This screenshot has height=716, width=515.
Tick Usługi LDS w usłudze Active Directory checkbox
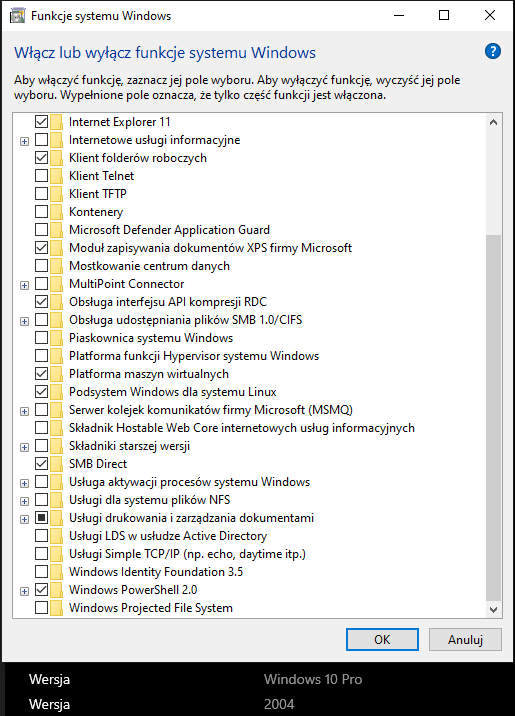tap(42, 536)
